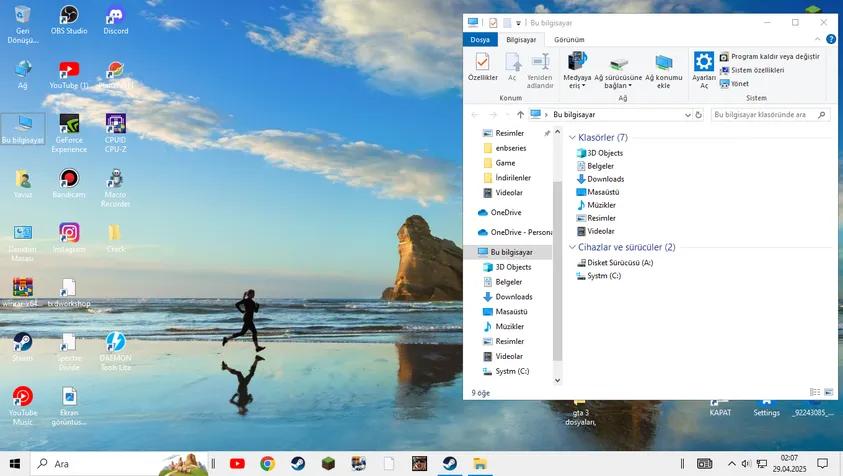Select 3D Objects in the Klasörler list
The image size is (843, 476).
[599, 153]
